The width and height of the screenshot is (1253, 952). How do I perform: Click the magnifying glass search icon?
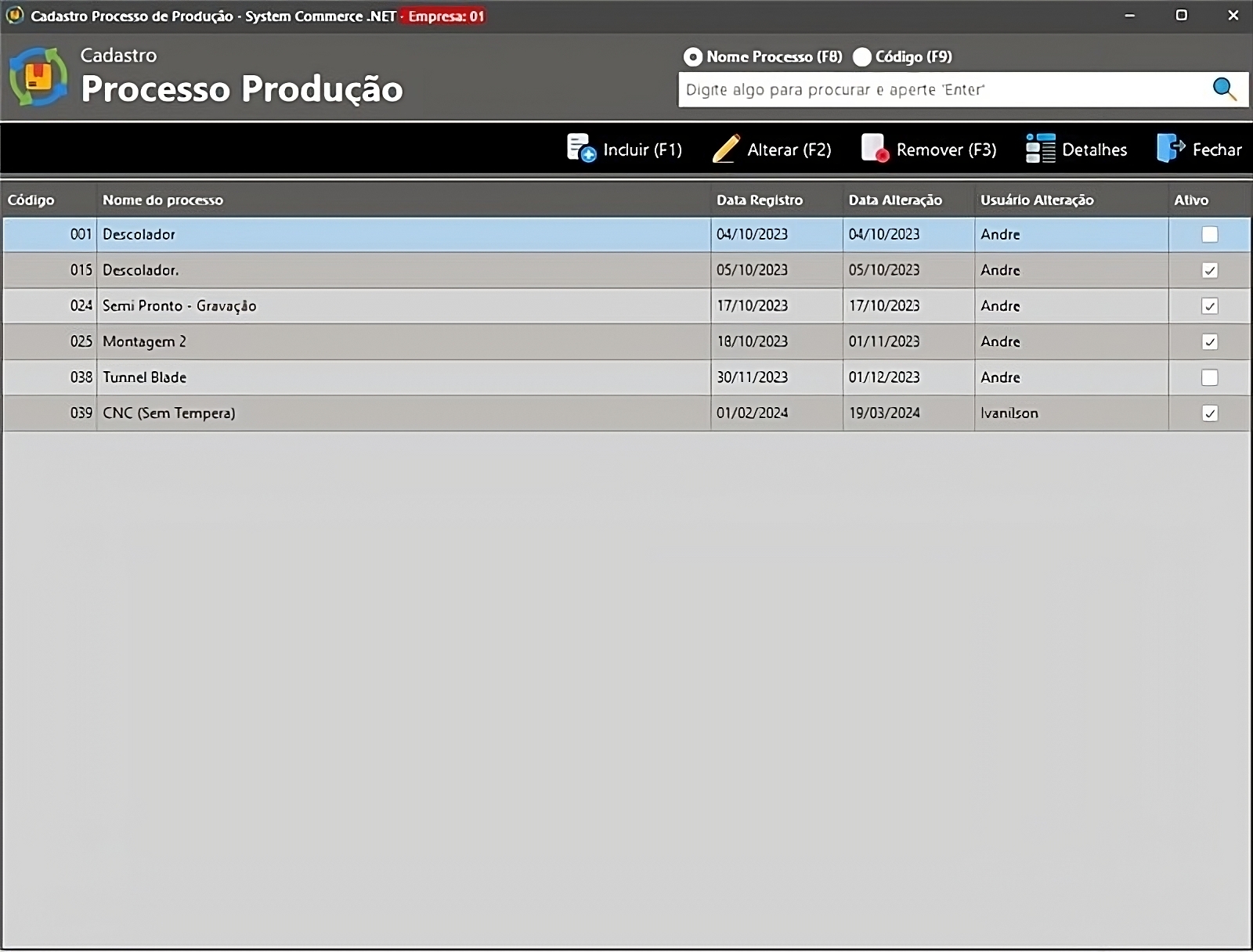click(x=1224, y=89)
